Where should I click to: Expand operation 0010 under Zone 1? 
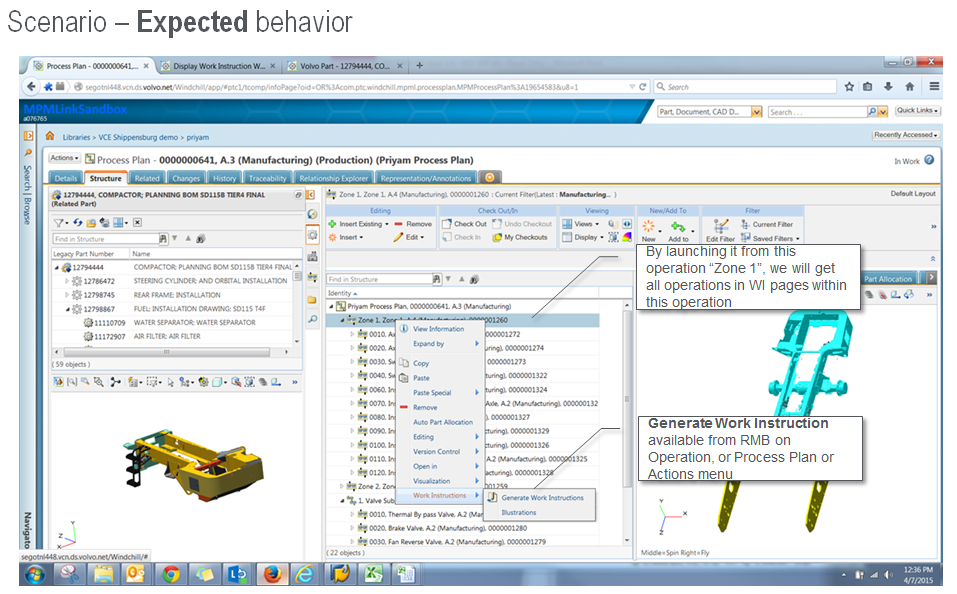pos(352,334)
